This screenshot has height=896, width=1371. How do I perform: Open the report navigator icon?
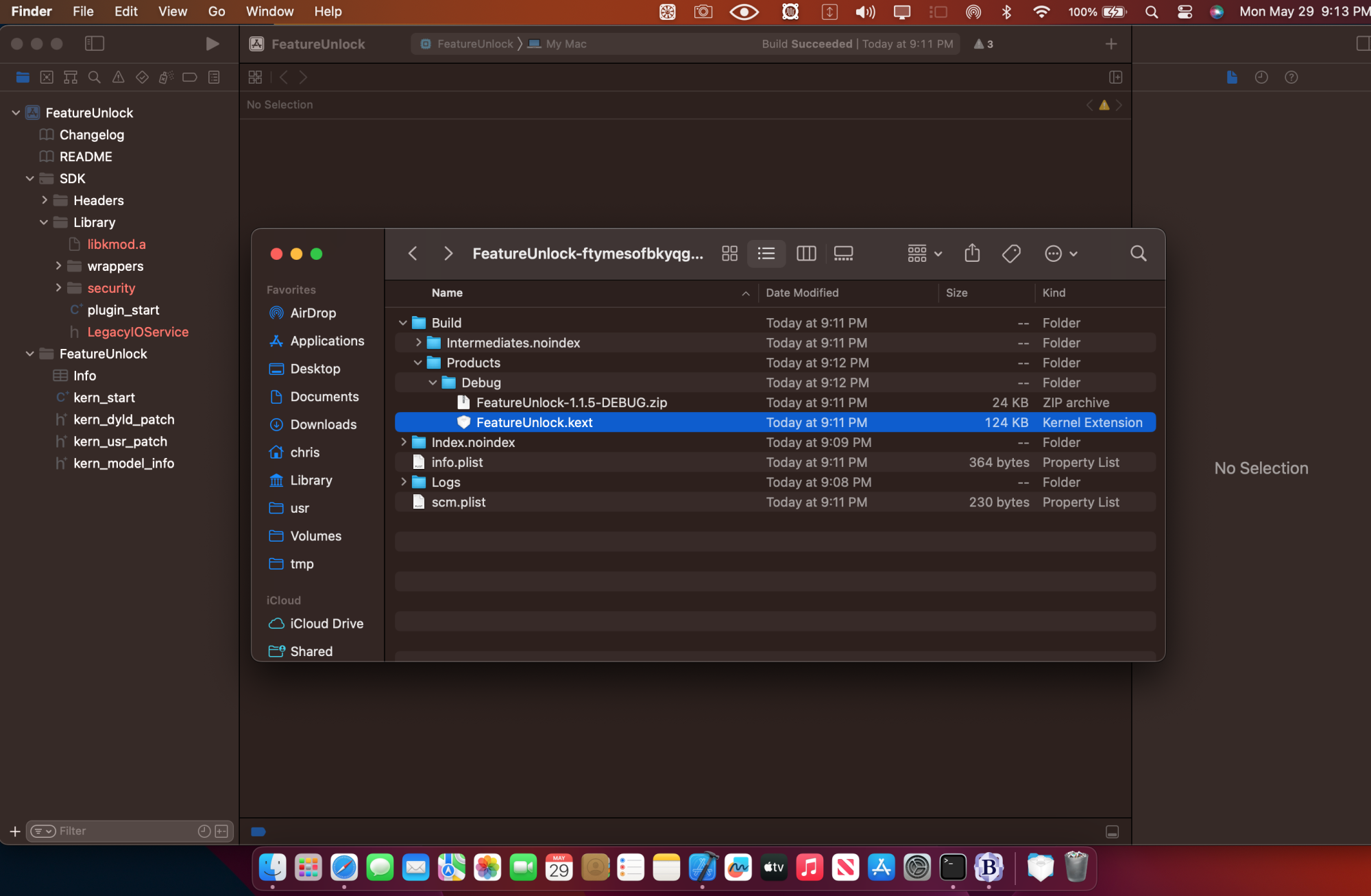[214, 77]
